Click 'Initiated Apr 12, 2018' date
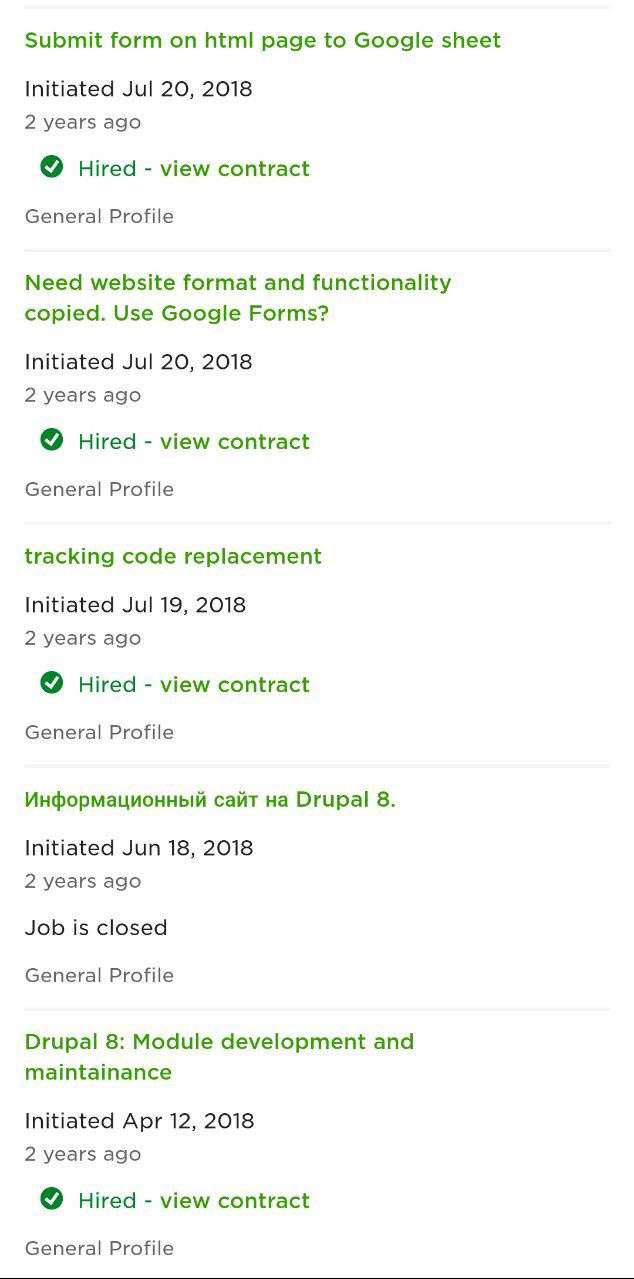Viewport: 634px width, 1279px height. tap(139, 1120)
